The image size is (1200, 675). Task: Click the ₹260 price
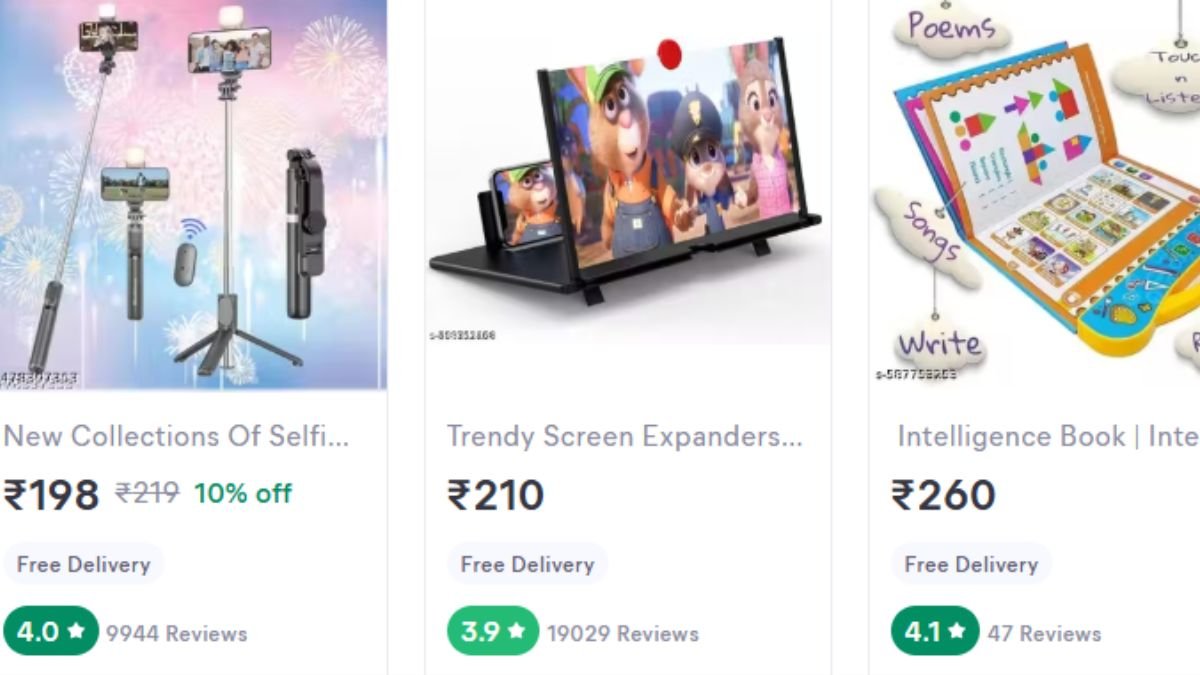(943, 495)
